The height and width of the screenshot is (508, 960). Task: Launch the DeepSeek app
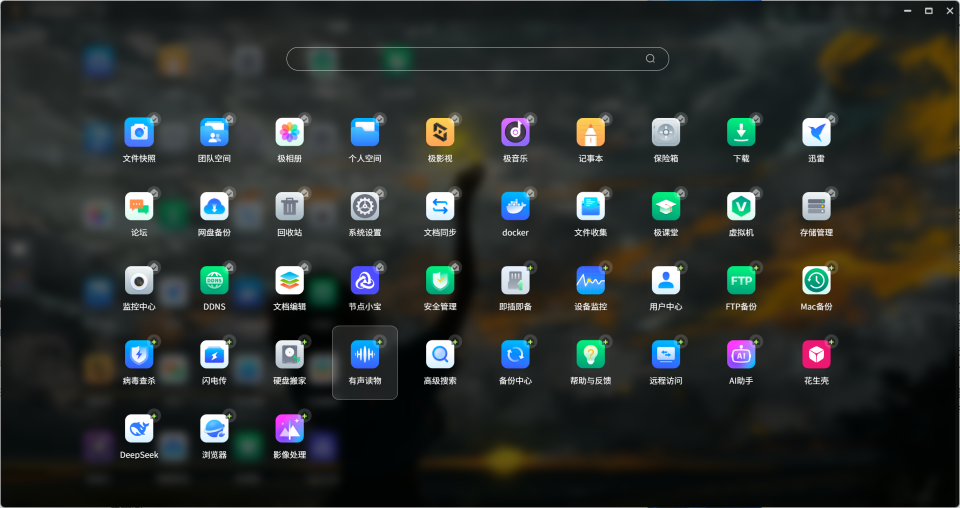(139, 429)
